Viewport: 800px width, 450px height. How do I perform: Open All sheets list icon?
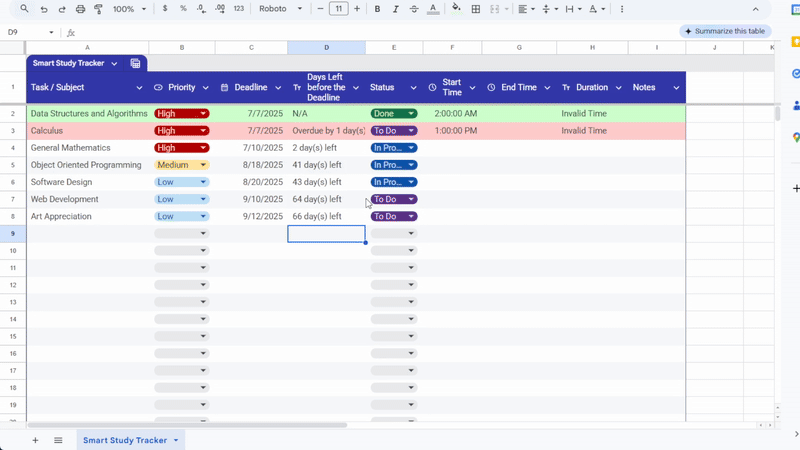point(58,440)
